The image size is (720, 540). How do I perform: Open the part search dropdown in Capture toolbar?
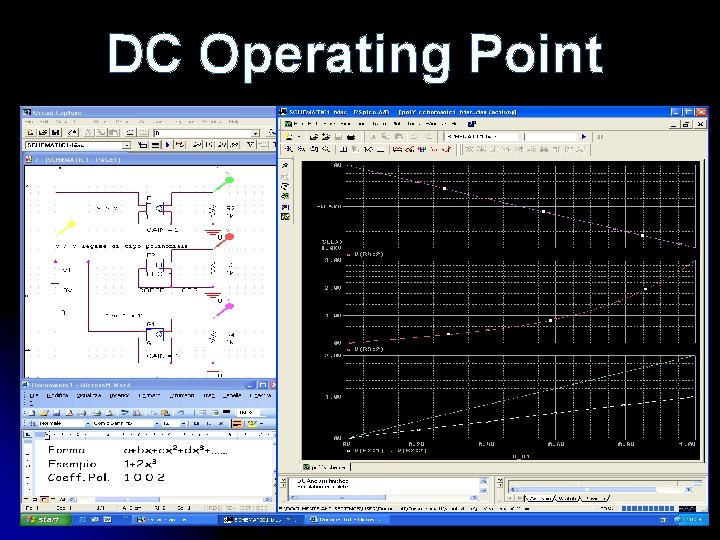[x=255, y=133]
